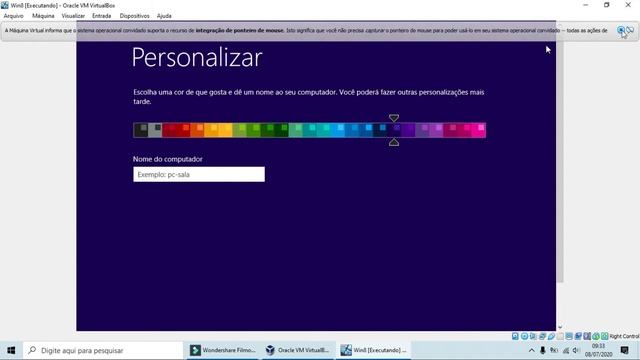Switch to Oracle VM VirtualBox Manager taskbar button
Viewport: 640px width, 360px height.
pyautogui.click(x=297, y=350)
